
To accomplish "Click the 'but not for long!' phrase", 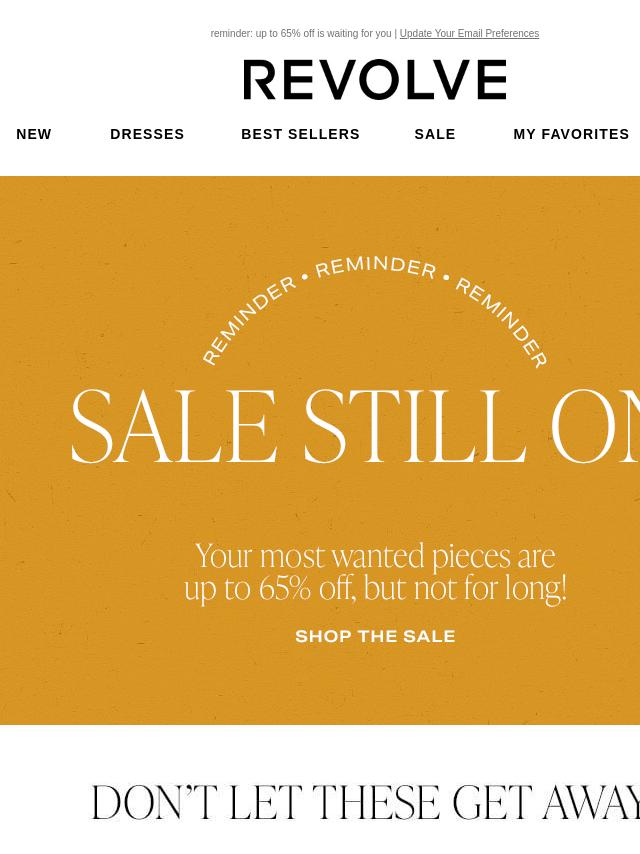I will [x=465, y=588].
